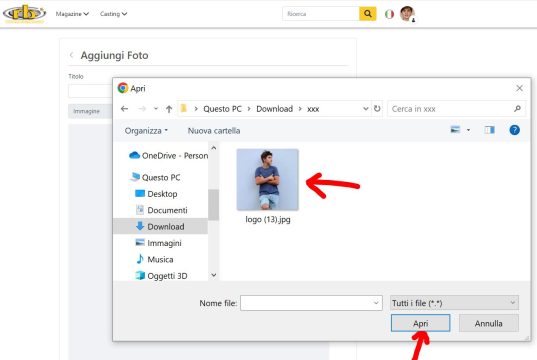Click Questo PC in the address path
This screenshot has width=537, height=360.
[222, 109]
